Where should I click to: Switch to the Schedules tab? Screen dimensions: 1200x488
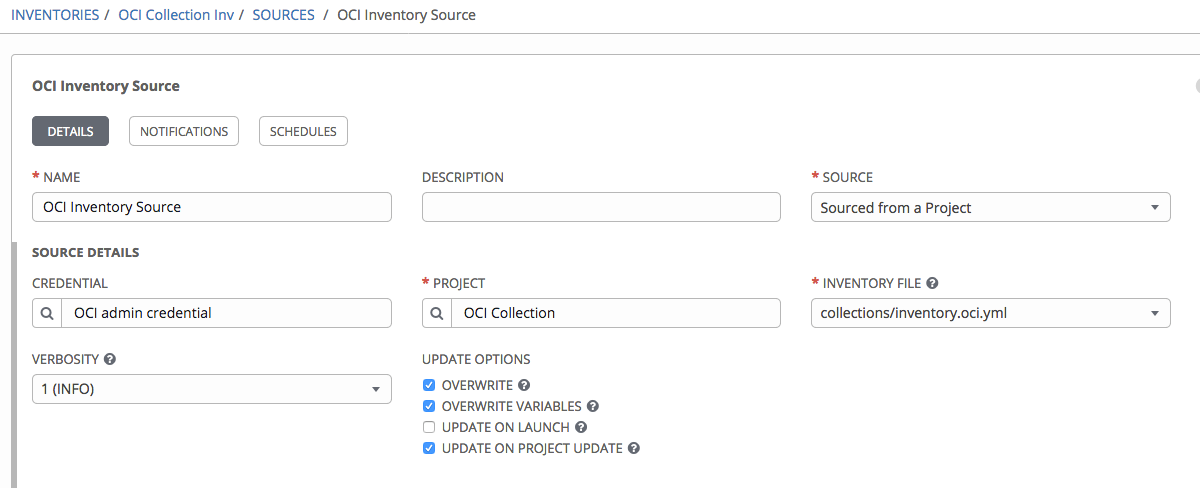click(x=303, y=132)
